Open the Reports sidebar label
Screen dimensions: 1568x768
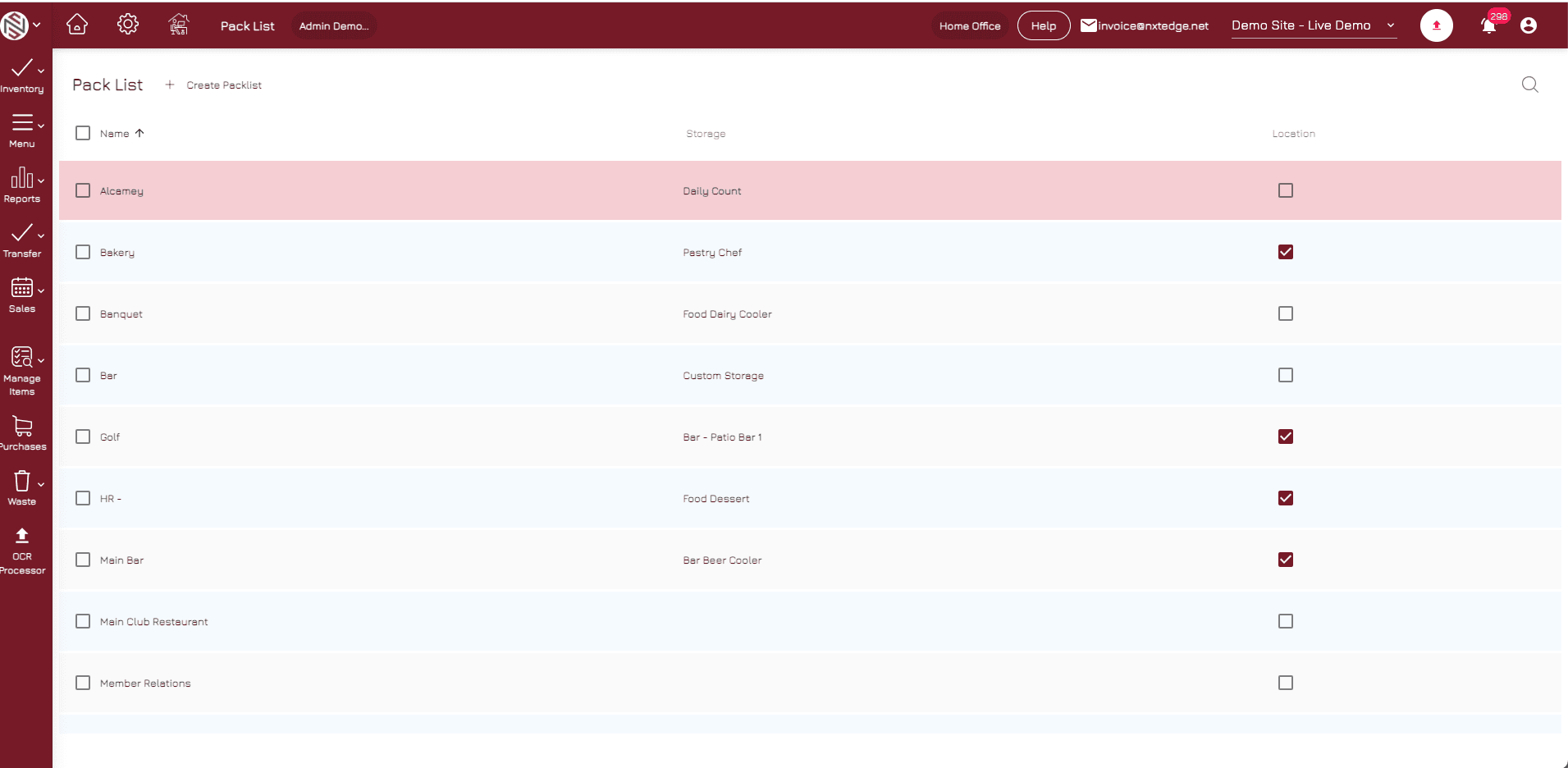tap(22, 199)
